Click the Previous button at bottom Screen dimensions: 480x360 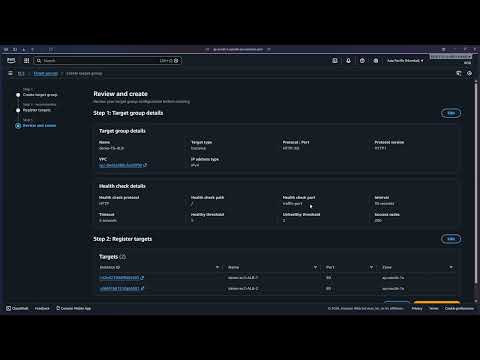397,302
